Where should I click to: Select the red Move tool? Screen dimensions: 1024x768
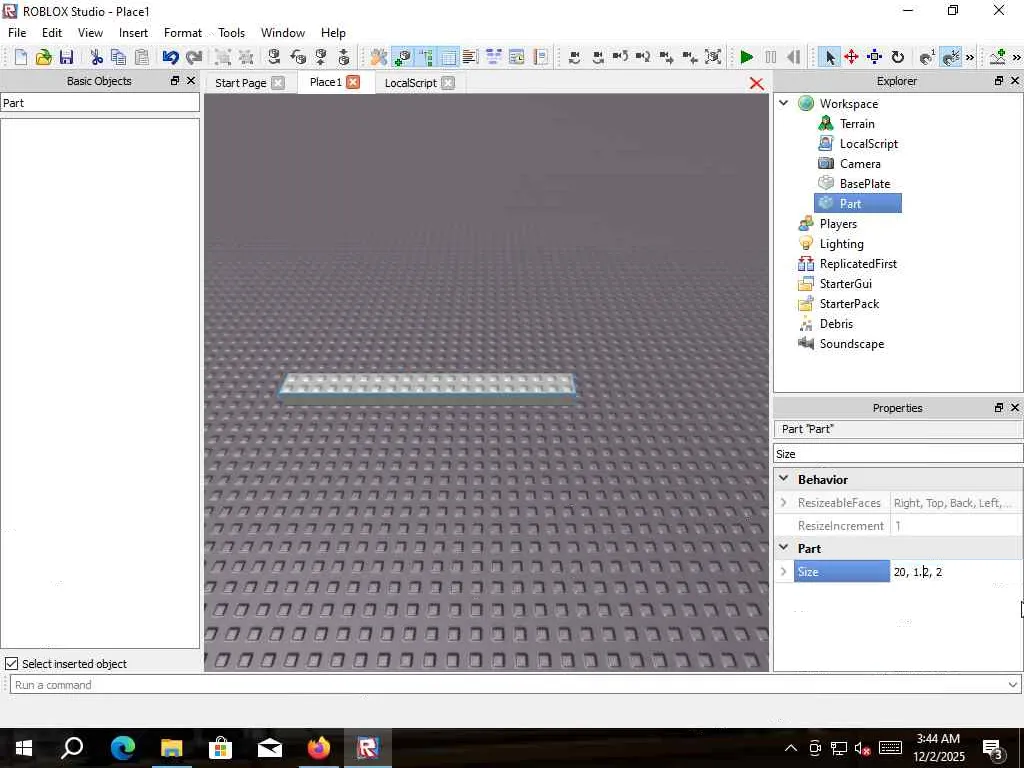(x=851, y=57)
